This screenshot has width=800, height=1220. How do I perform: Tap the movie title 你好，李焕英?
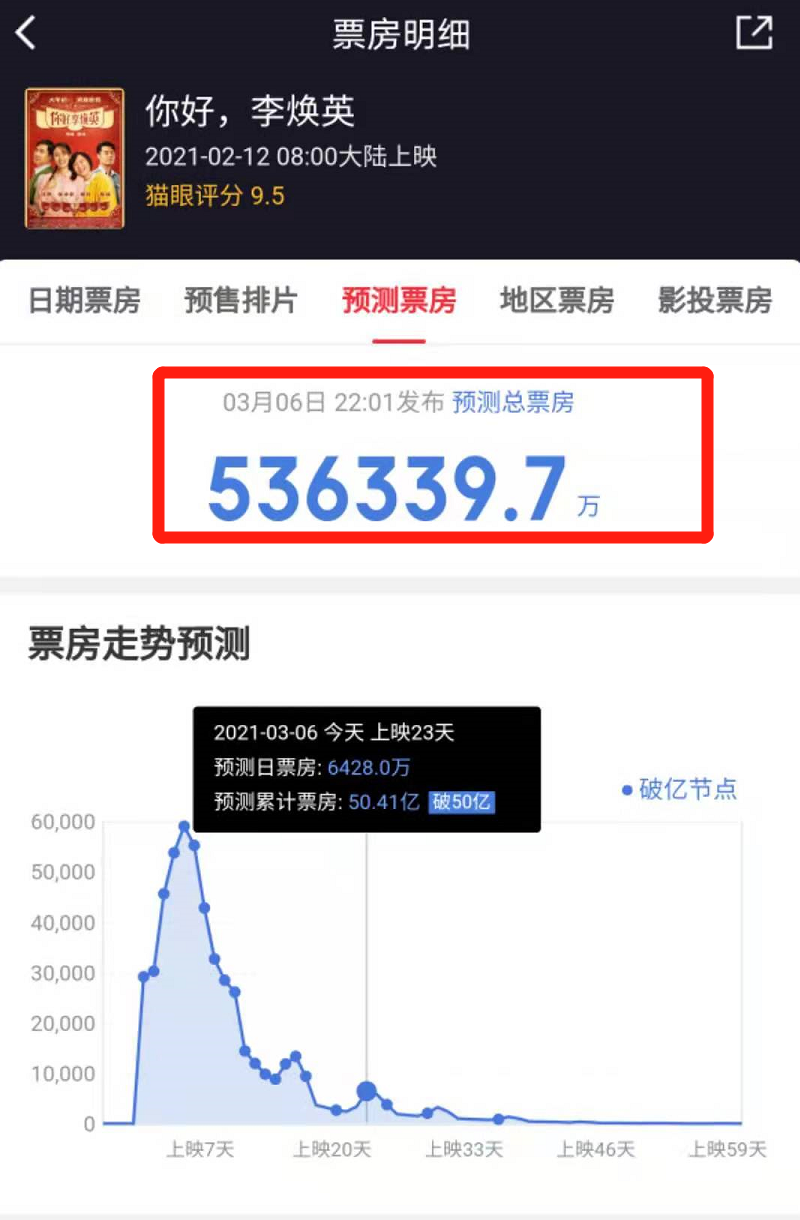point(250,111)
